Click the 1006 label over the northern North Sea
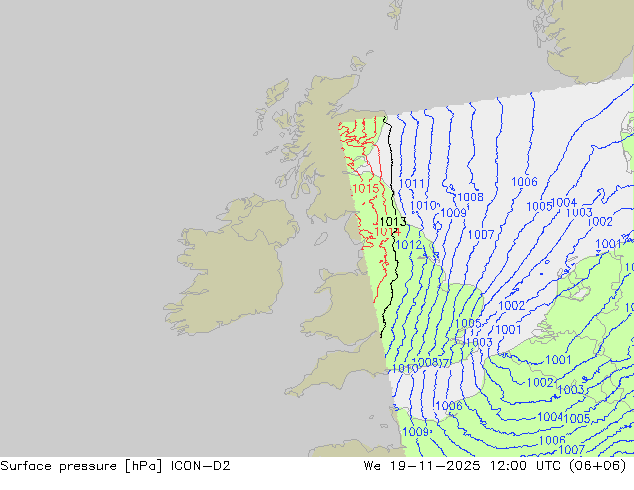 (x=524, y=182)
